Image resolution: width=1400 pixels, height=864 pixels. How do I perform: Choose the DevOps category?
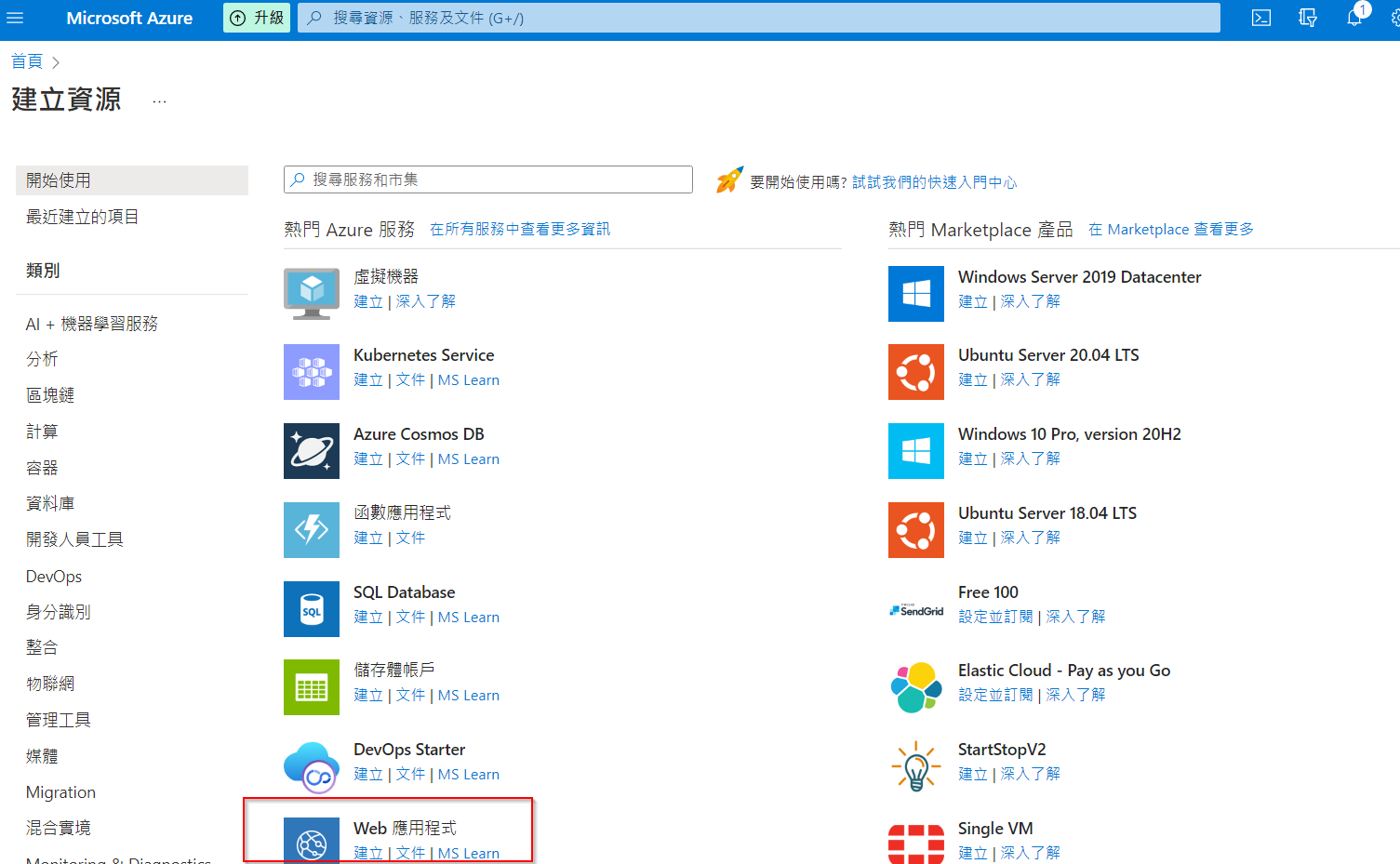tap(54, 577)
